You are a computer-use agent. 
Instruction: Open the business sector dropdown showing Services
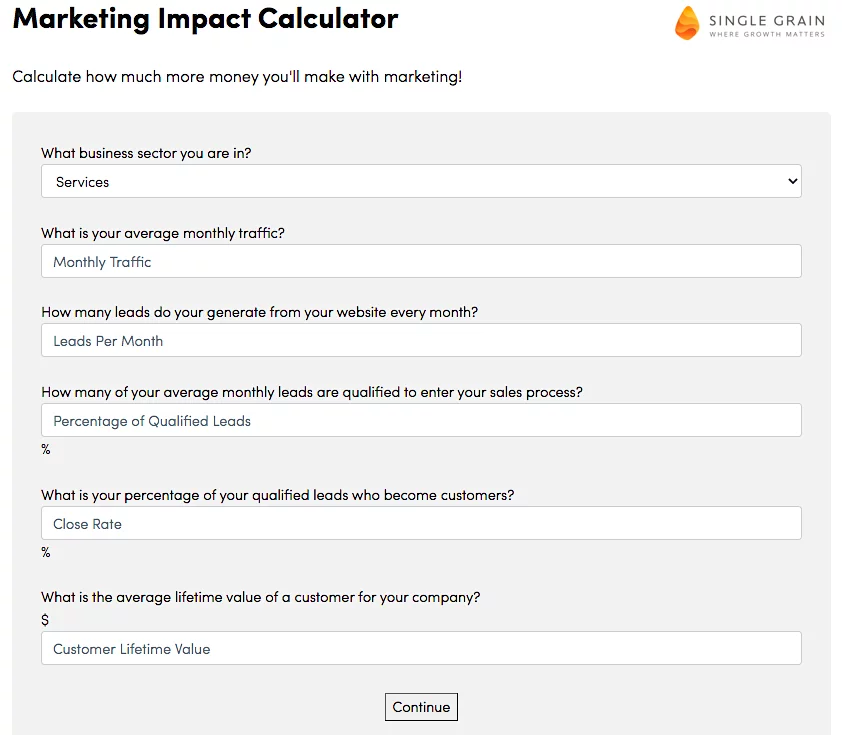point(421,182)
